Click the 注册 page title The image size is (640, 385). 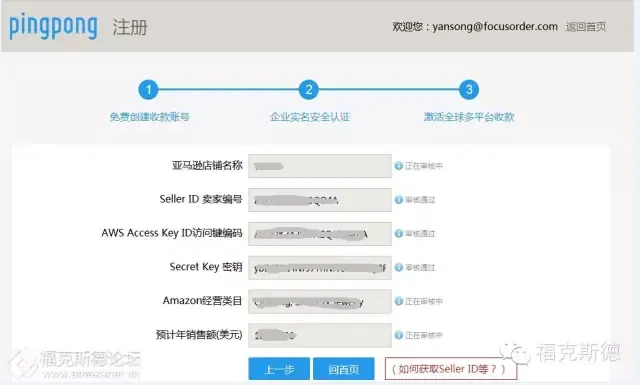[130, 27]
